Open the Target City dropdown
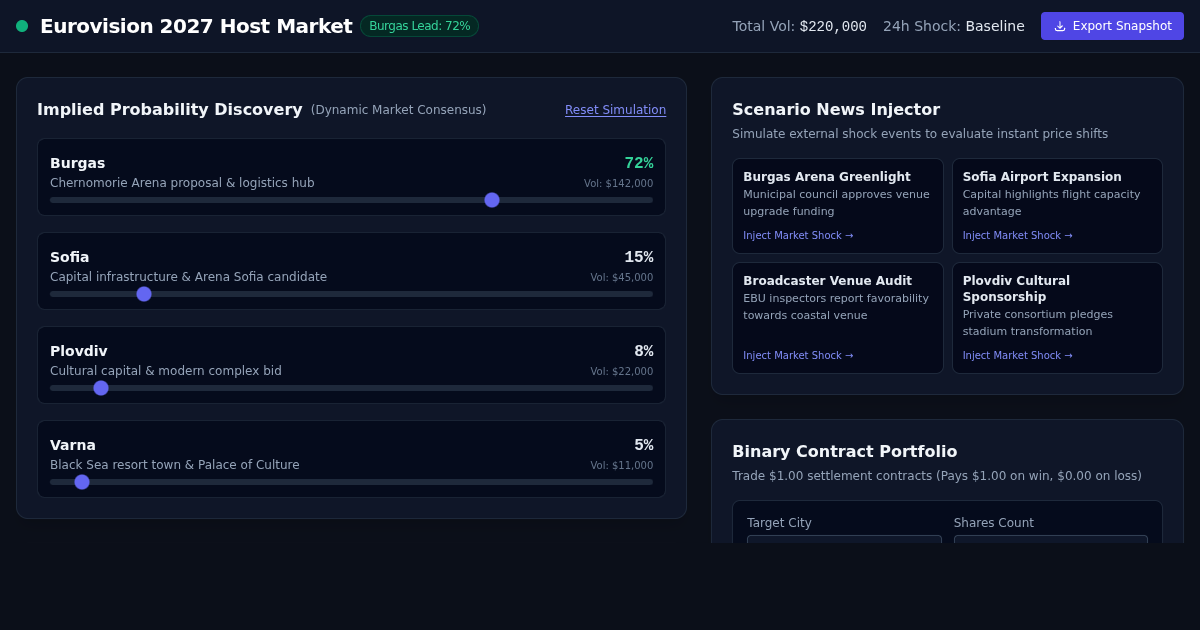The width and height of the screenshot is (1200, 630). 844,539
